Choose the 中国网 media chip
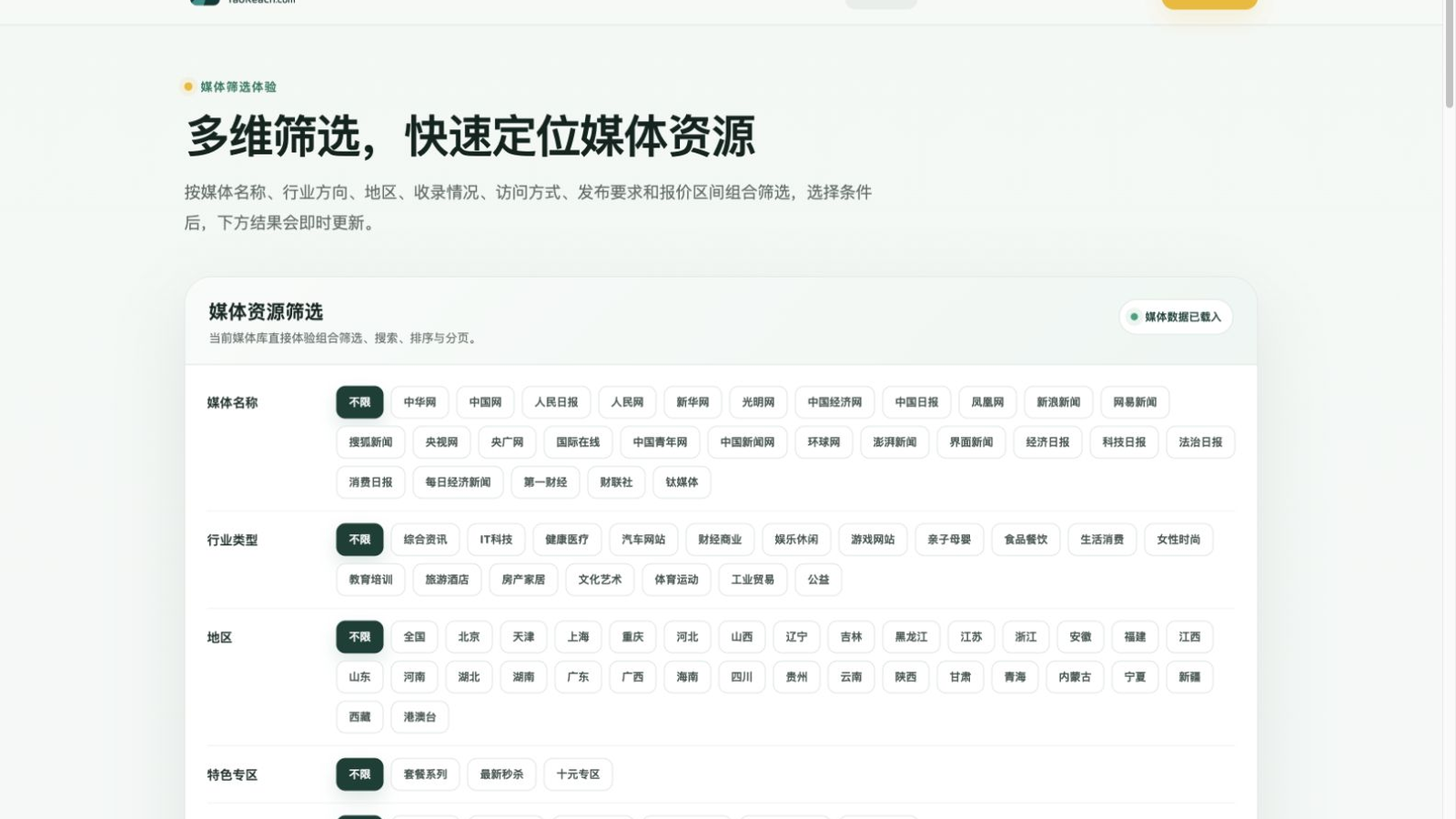 point(485,402)
